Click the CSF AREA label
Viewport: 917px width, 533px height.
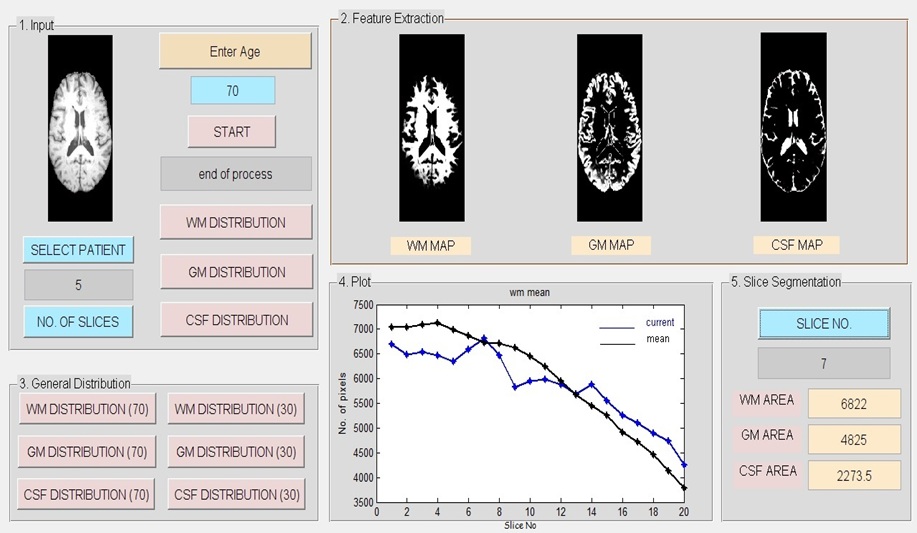click(767, 471)
